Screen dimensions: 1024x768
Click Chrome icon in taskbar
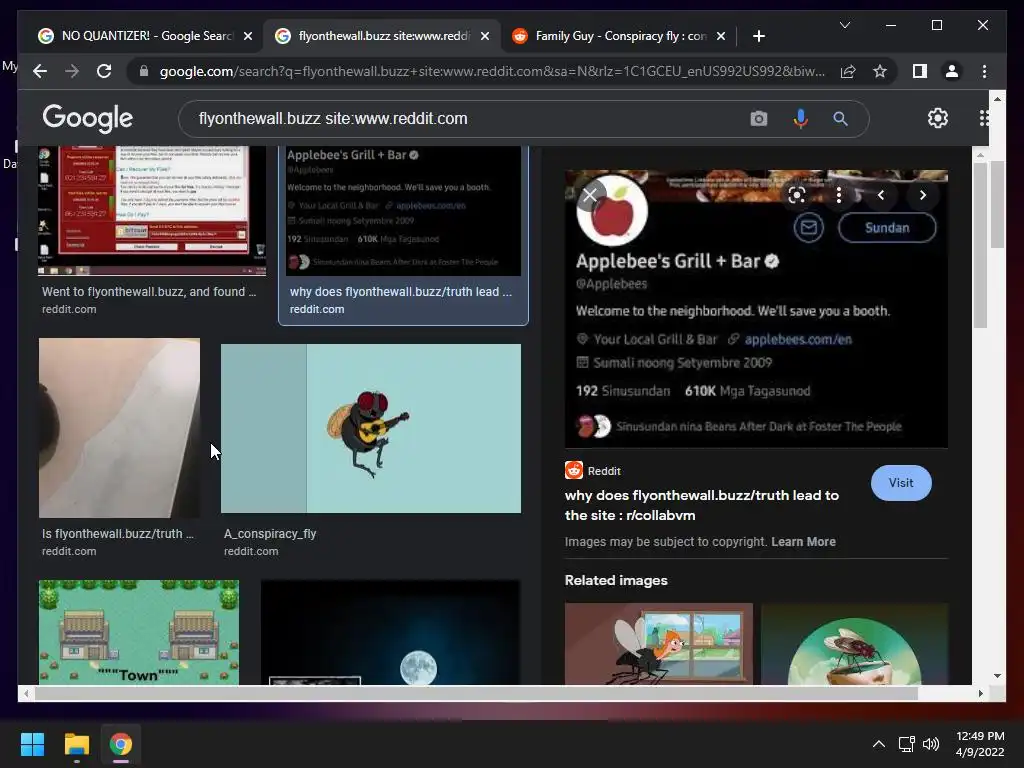tap(121, 744)
